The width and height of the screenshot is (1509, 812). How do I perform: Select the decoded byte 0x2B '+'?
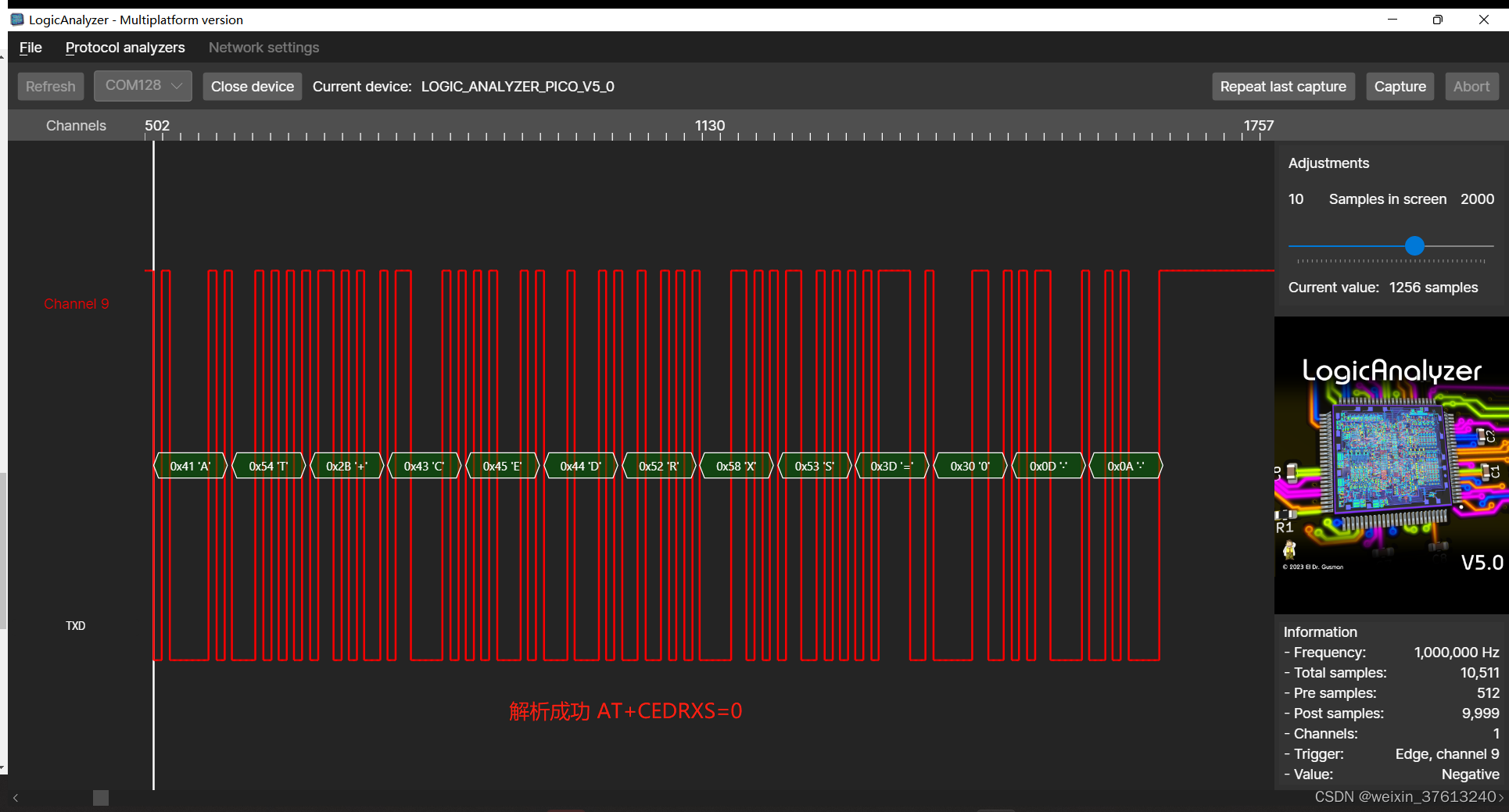pyautogui.click(x=346, y=466)
